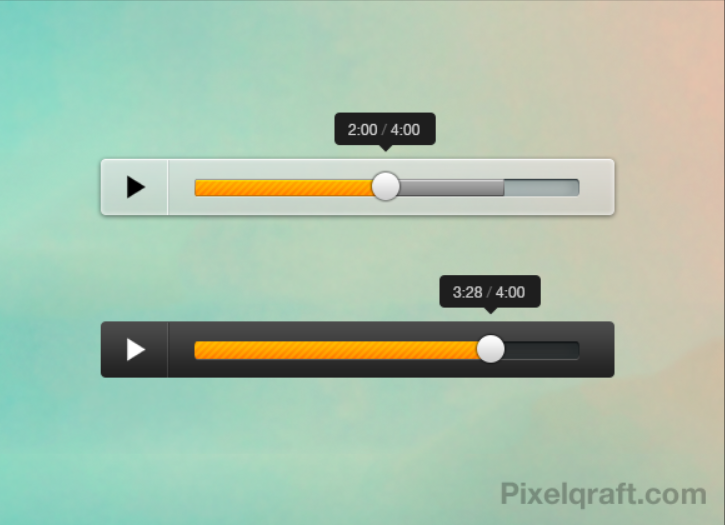725x525 pixels.
Task: Click the 3:28 / 4:00 time tooltip
Action: tap(490, 291)
